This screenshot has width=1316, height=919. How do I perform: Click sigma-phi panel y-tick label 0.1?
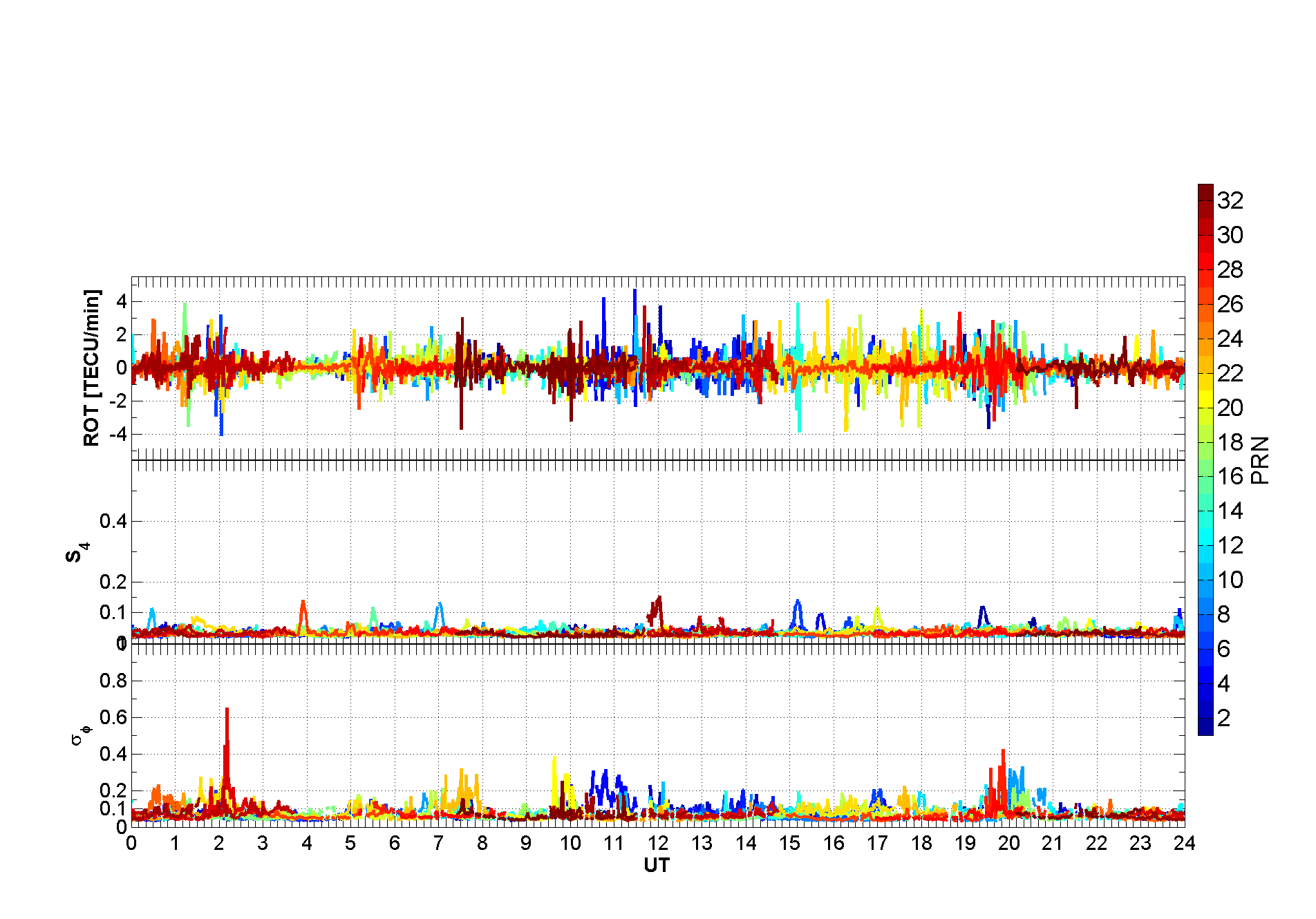[x=113, y=808]
